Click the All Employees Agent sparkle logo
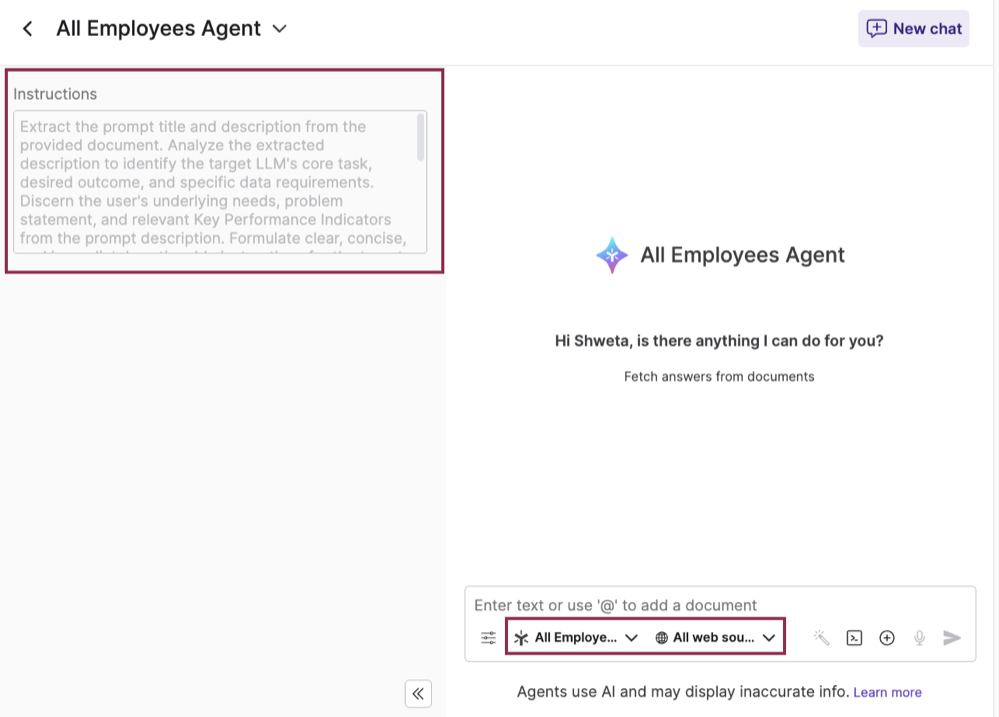 tap(610, 255)
